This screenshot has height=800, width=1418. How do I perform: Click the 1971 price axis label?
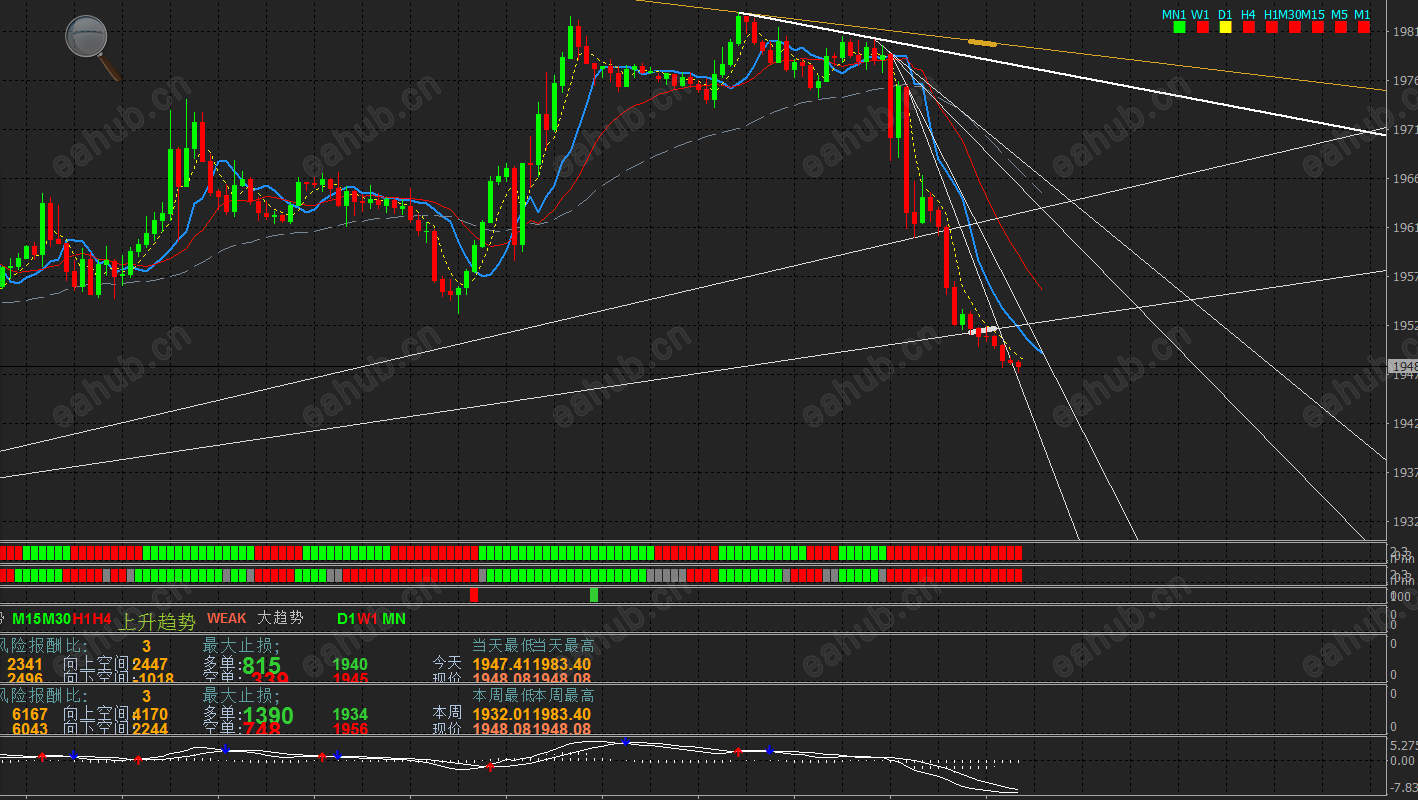[1406, 130]
